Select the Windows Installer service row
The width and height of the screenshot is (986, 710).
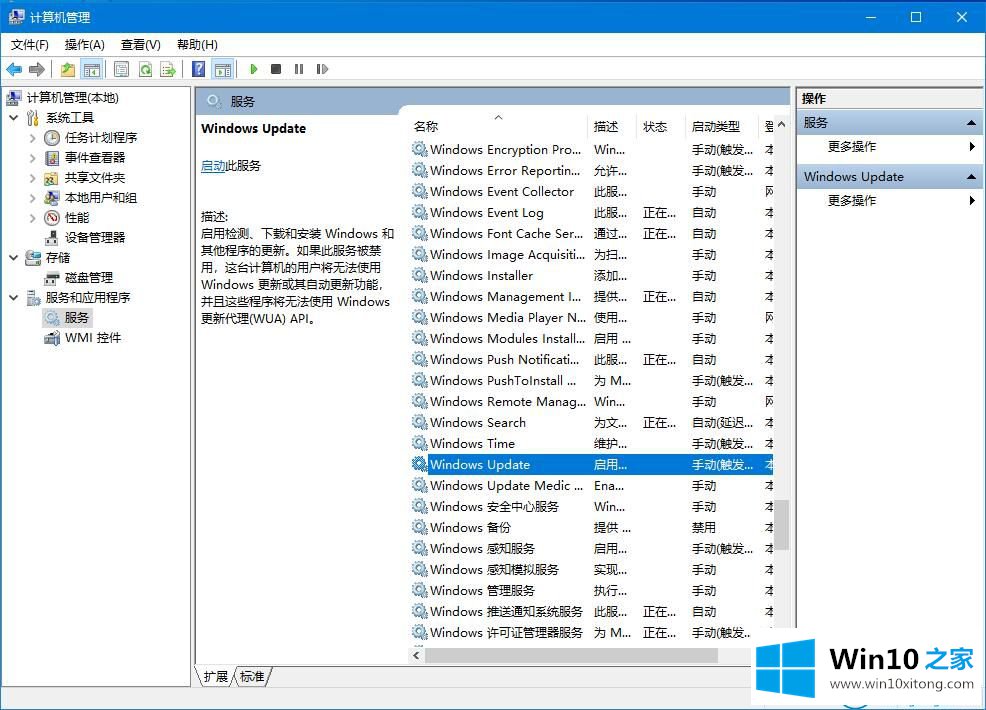tap(592, 276)
